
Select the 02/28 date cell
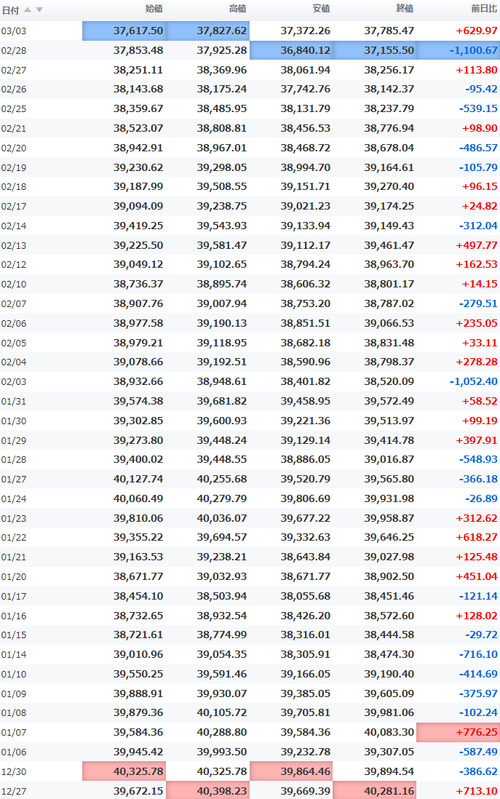tap(14, 50)
